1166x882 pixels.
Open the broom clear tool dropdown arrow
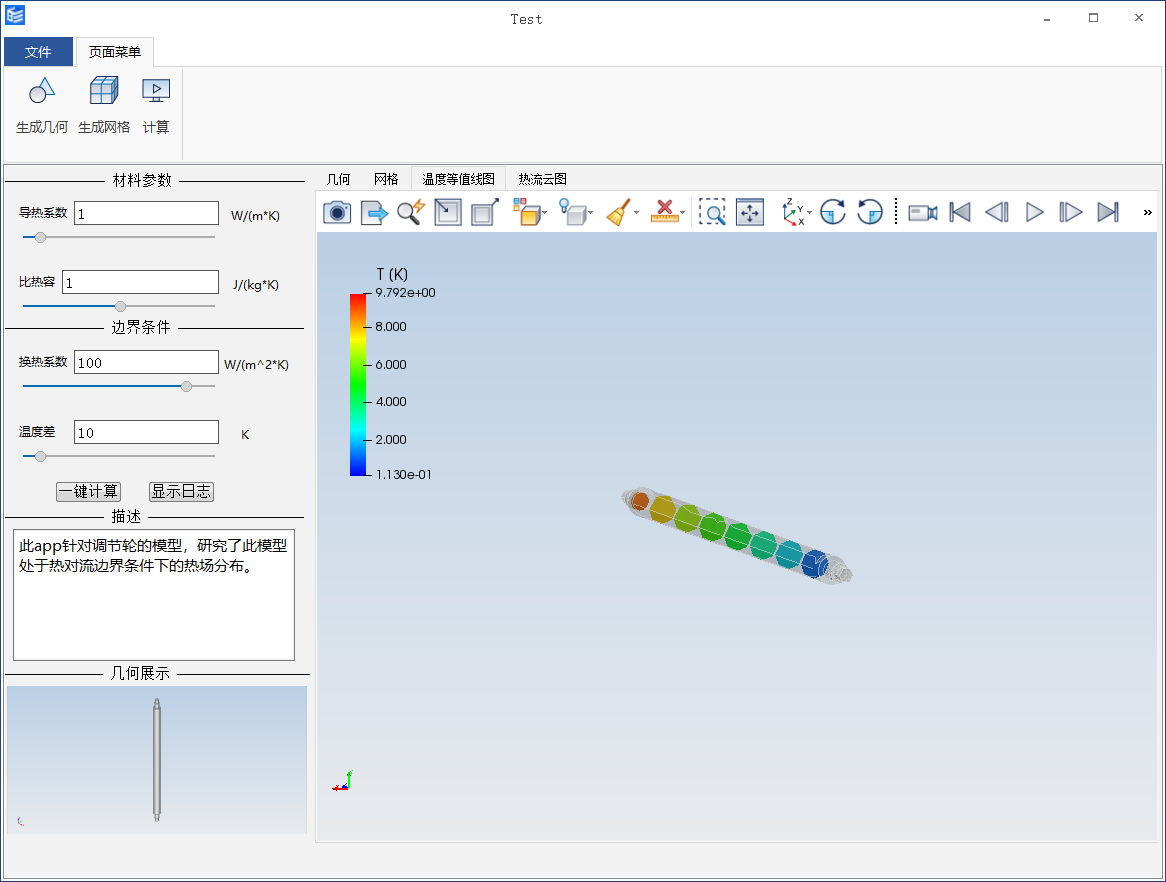(x=637, y=213)
